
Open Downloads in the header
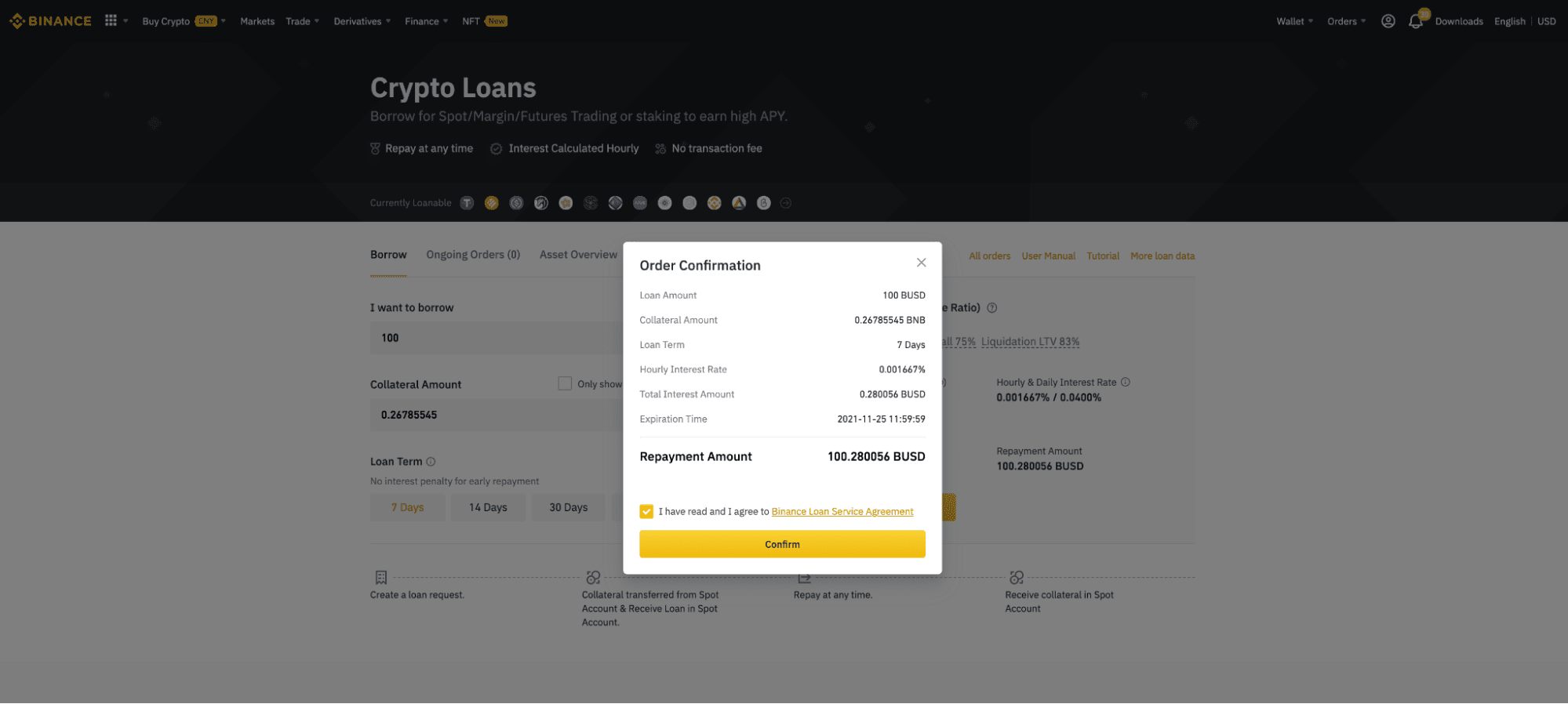[x=1459, y=21]
